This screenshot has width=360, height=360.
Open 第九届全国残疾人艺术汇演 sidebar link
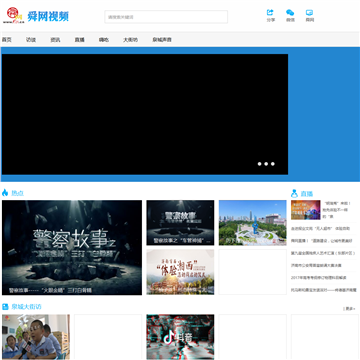pos(323,253)
